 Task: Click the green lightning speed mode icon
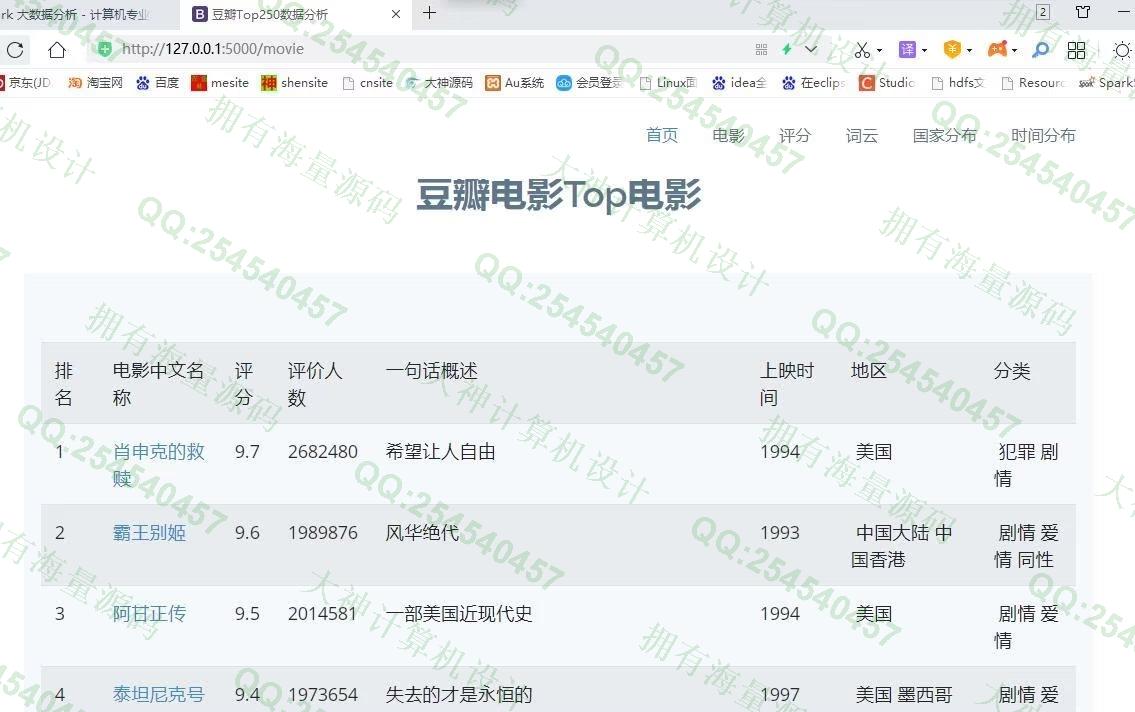click(787, 49)
